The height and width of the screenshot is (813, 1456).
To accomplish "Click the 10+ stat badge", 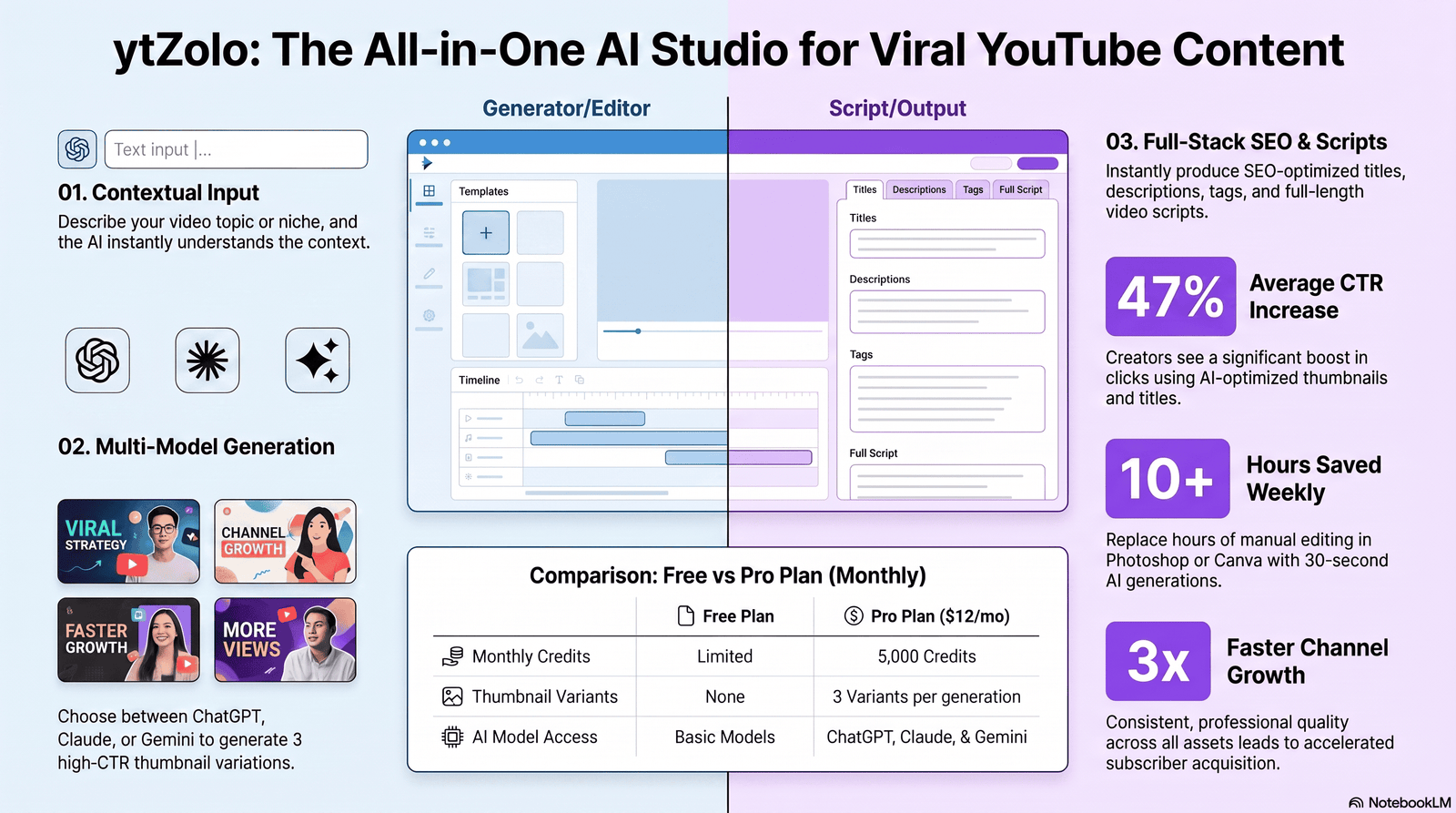I will pyautogui.click(x=1168, y=479).
